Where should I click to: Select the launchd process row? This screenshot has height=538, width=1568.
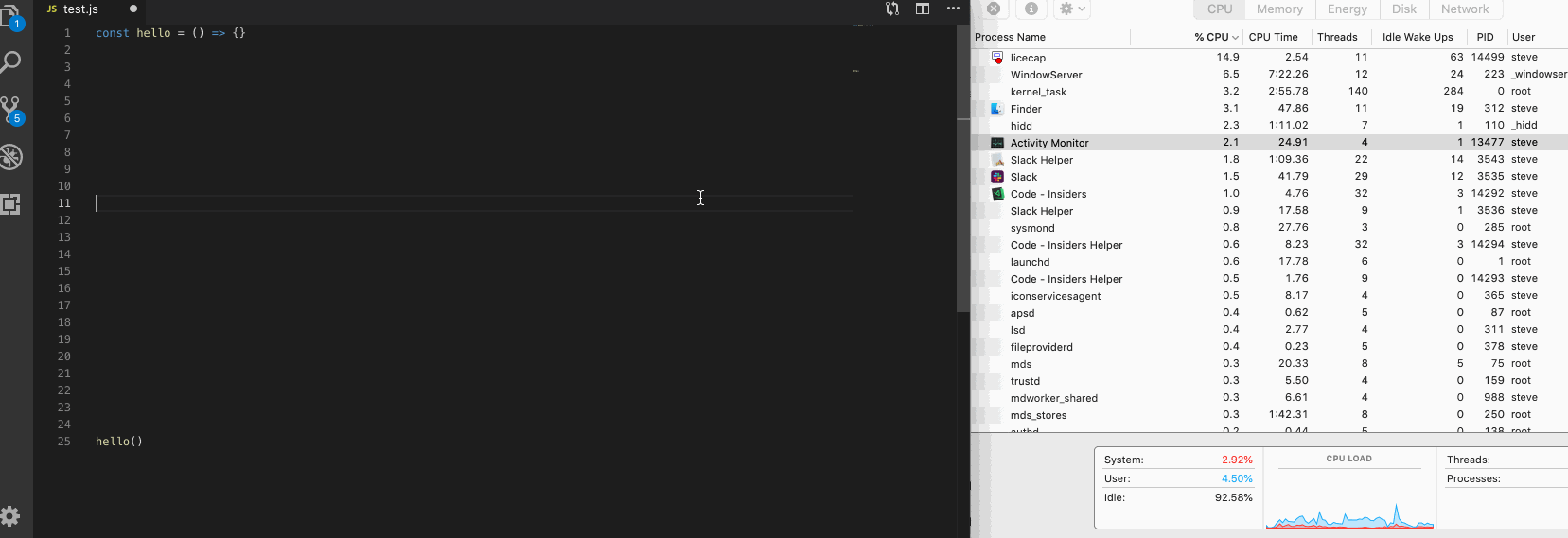click(1270, 262)
